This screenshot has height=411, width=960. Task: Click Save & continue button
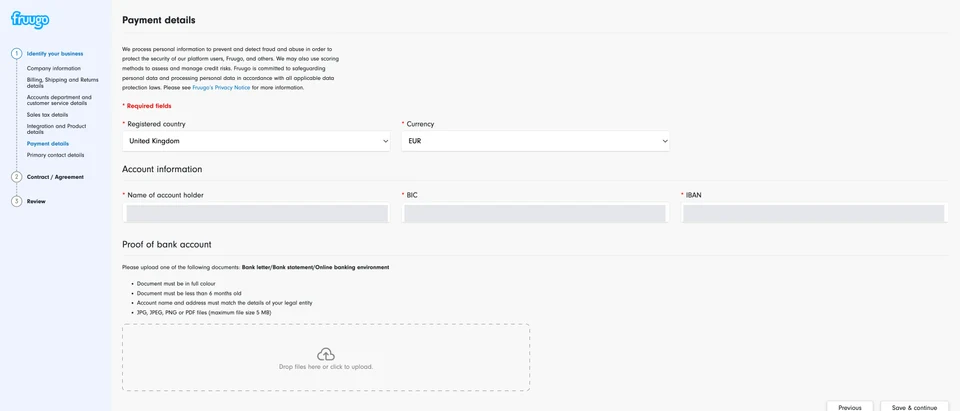click(x=914, y=406)
